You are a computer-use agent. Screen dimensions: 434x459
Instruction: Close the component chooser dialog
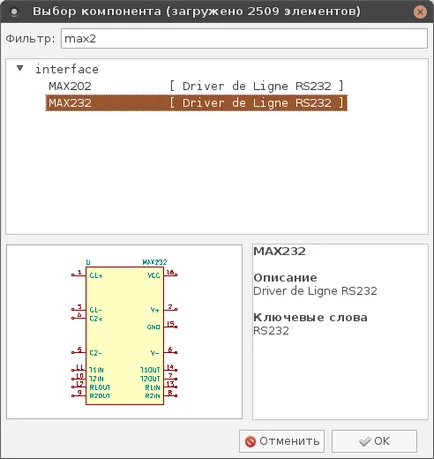pos(420,12)
